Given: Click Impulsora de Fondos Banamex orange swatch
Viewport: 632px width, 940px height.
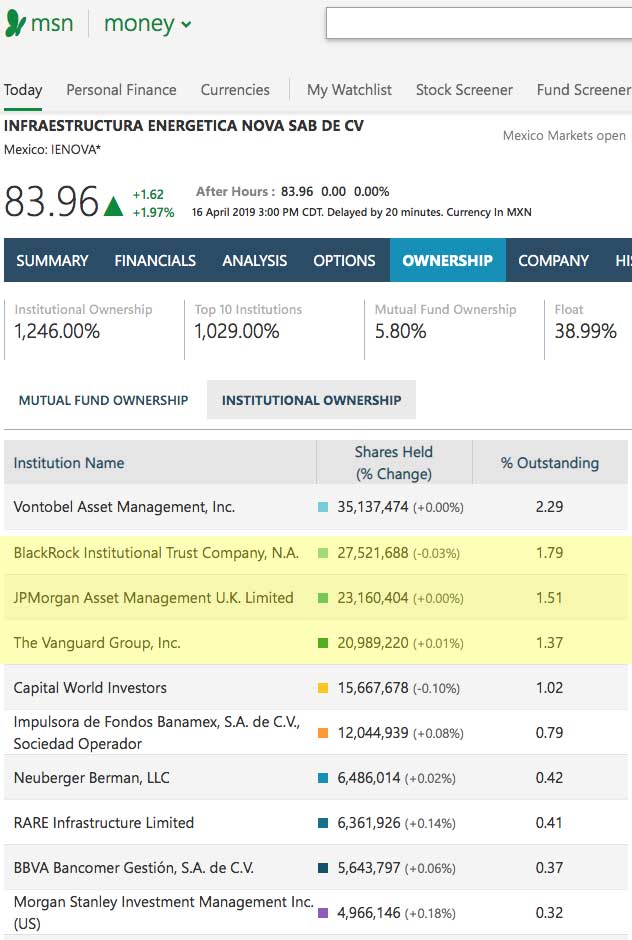Looking at the screenshot, I should click(323, 733).
